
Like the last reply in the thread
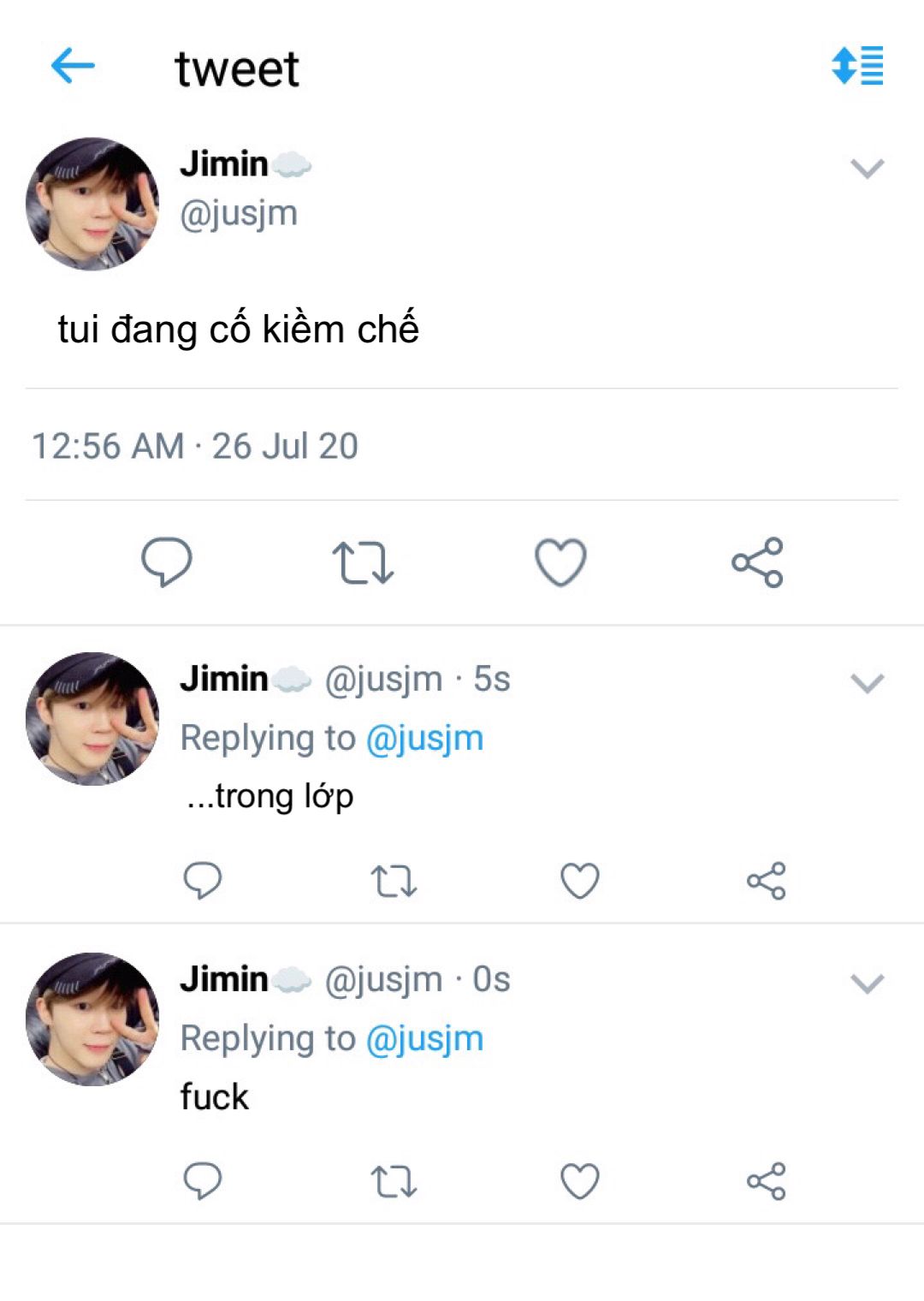(579, 1181)
